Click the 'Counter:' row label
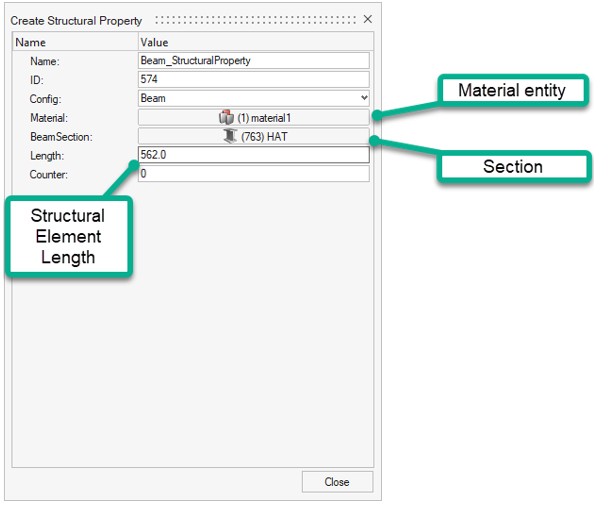The width and height of the screenshot is (598, 506). coord(48,174)
